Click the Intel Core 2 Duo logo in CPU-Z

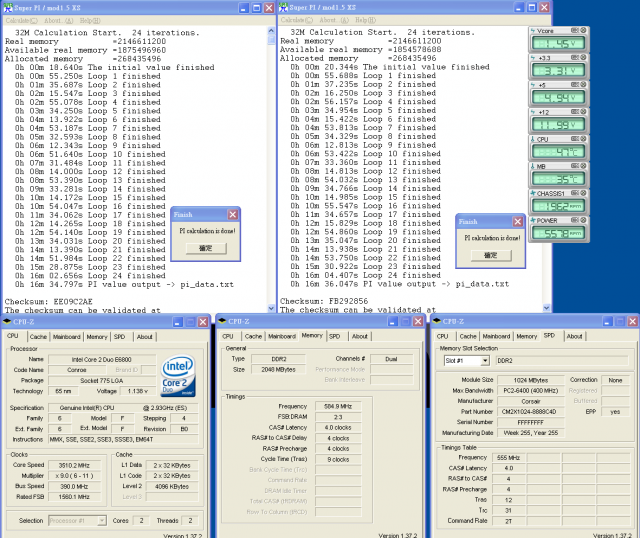pyautogui.click(x=178, y=376)
